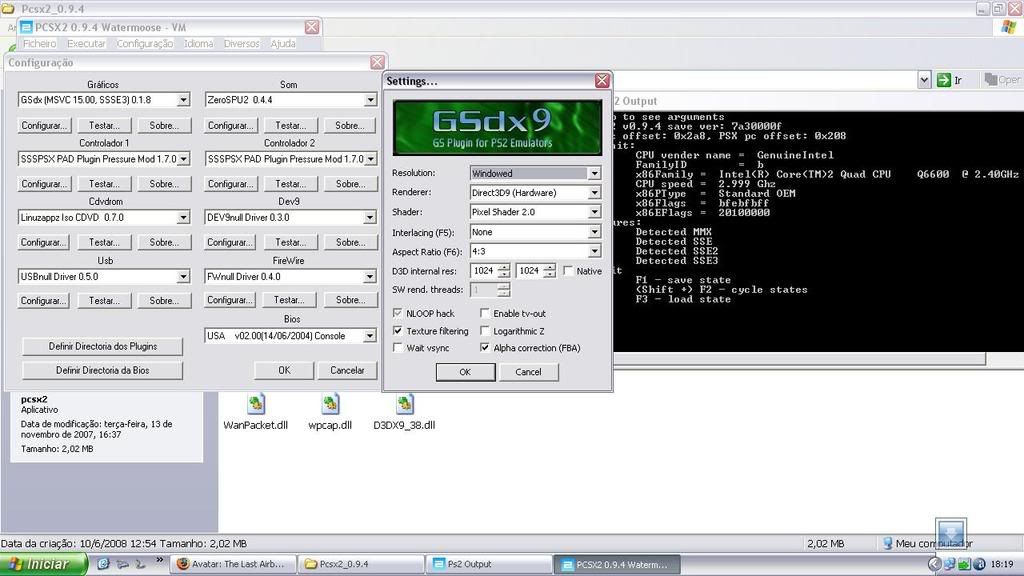Open Meu computador icon in status bar
The height and width of the screenshot is (576, 1024).
(x=888, y=543)
